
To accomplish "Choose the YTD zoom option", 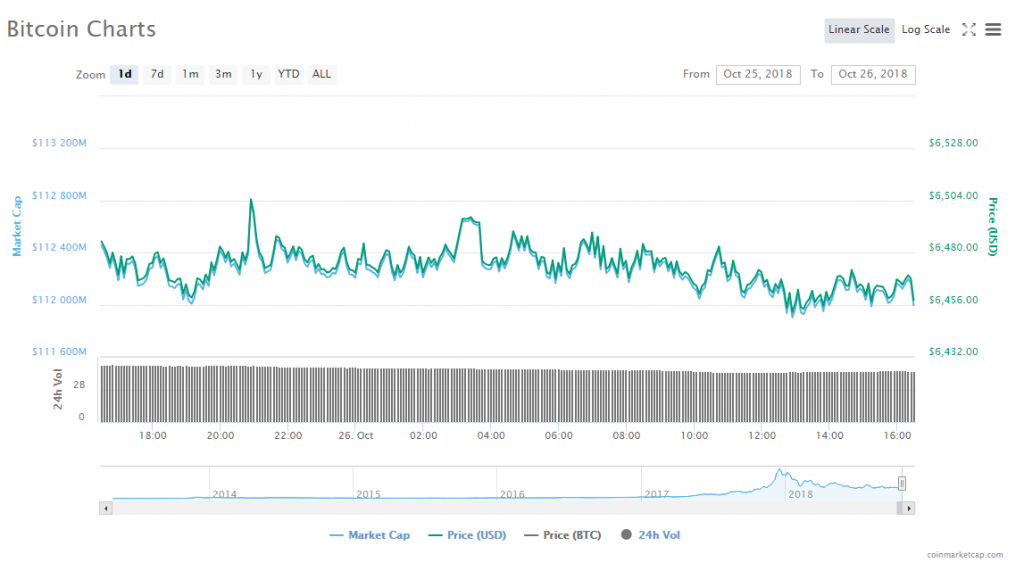I will tap(288, 74).
